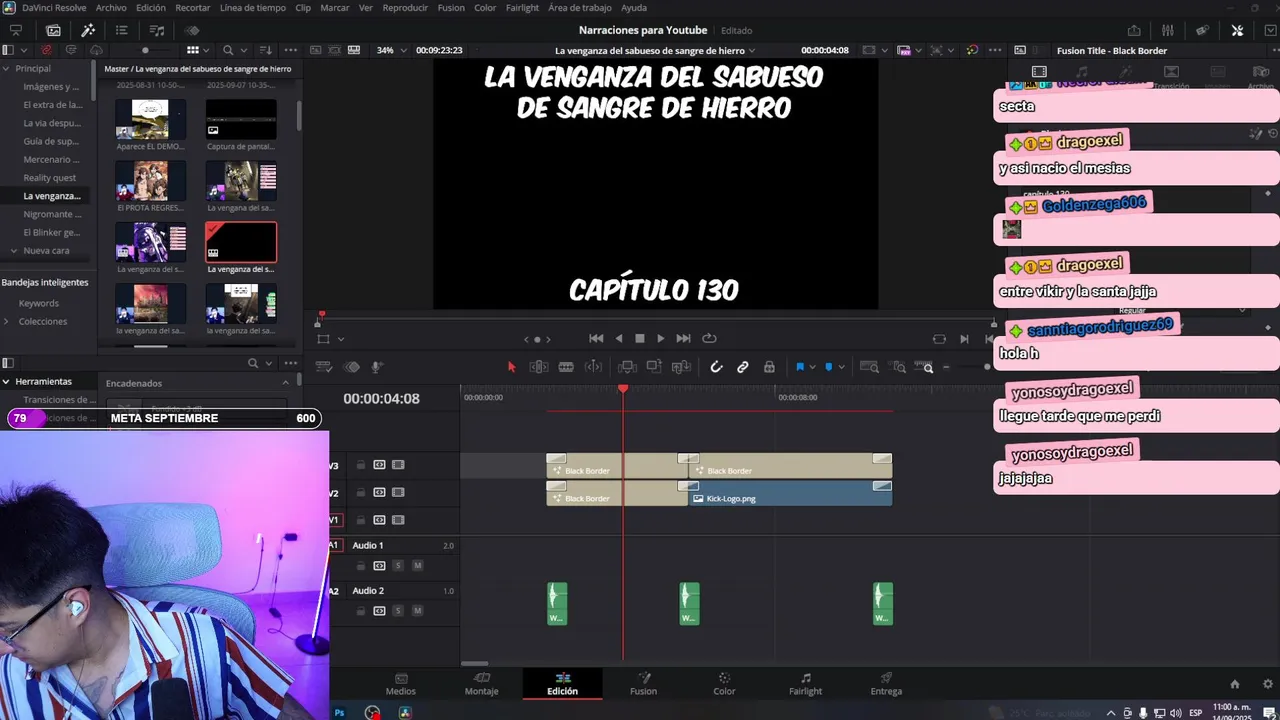The width and height of the screenshot is (1280, 720).
Task: Click the blue flag icon
Action: point(799,367)
